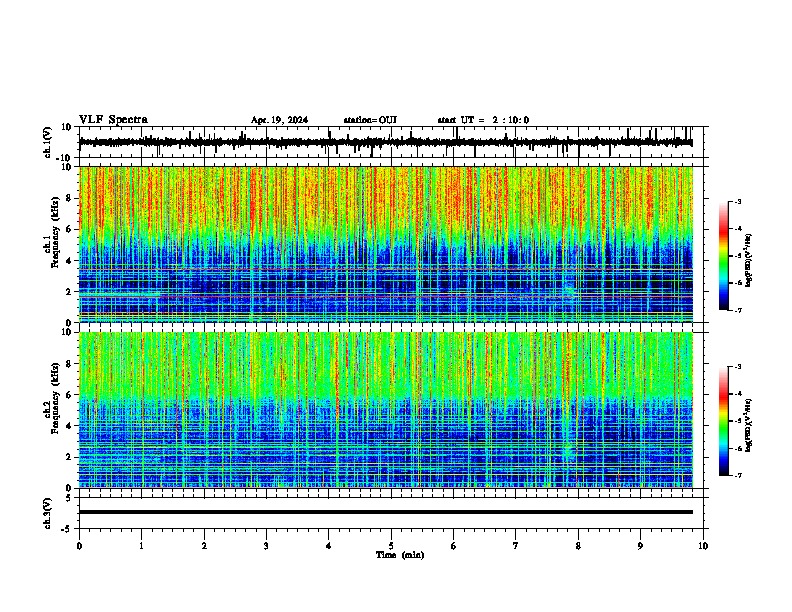Click the time axis tick label "10"
Screen dimensions: 792x612
tap(703, 546)
